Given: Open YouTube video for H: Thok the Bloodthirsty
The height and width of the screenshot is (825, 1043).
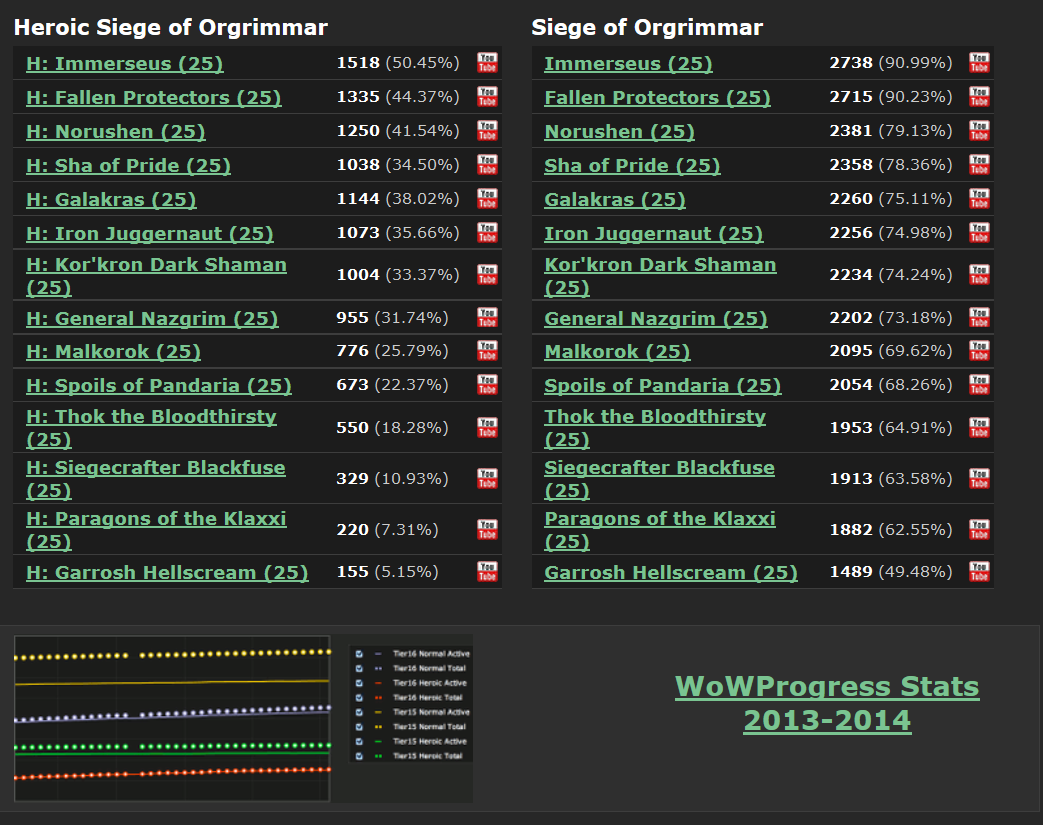Looking at the screenshot, I should pyautogui.click(x=488, y=428).
